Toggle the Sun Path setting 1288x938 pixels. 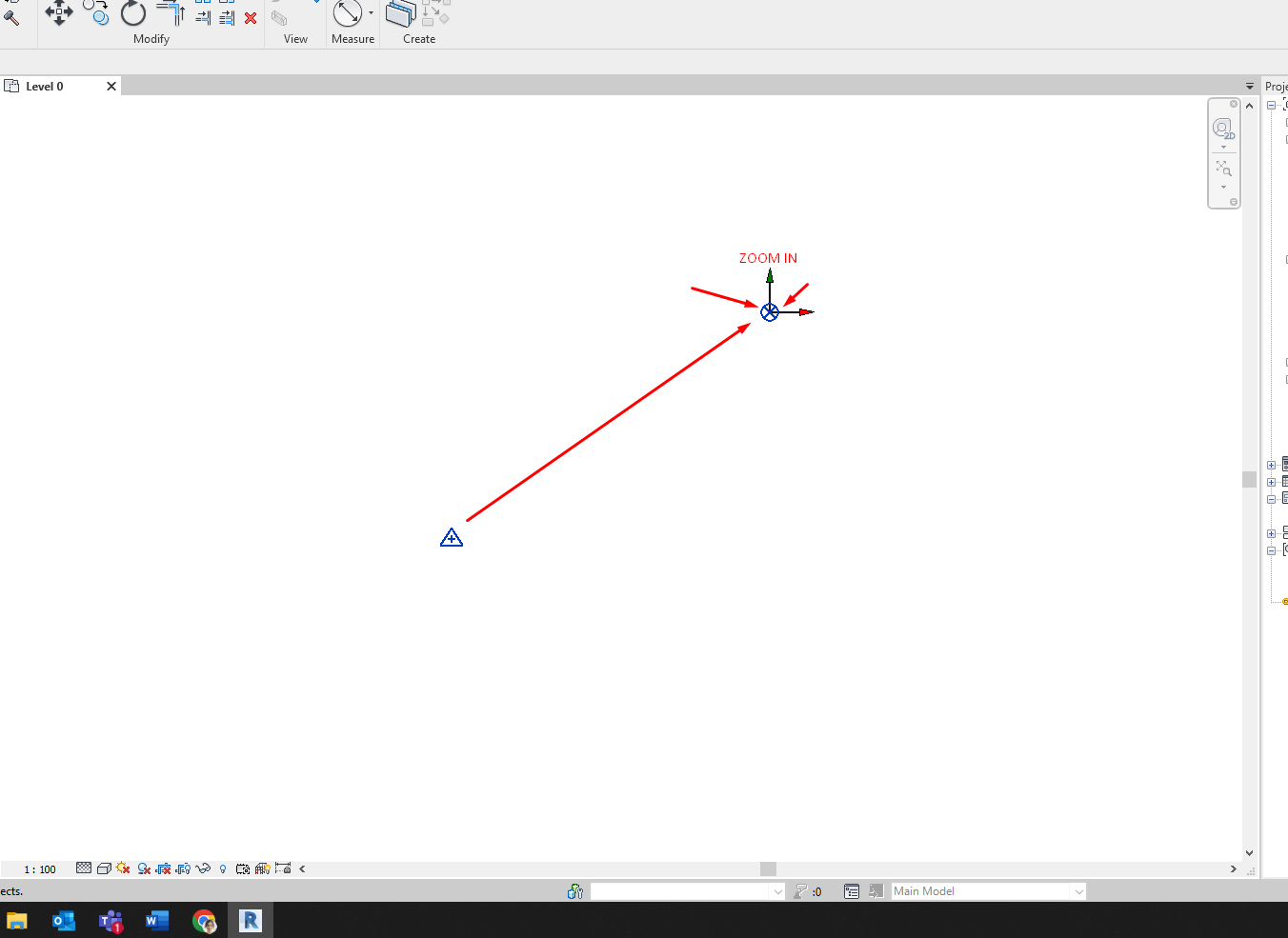pos(122,868)
